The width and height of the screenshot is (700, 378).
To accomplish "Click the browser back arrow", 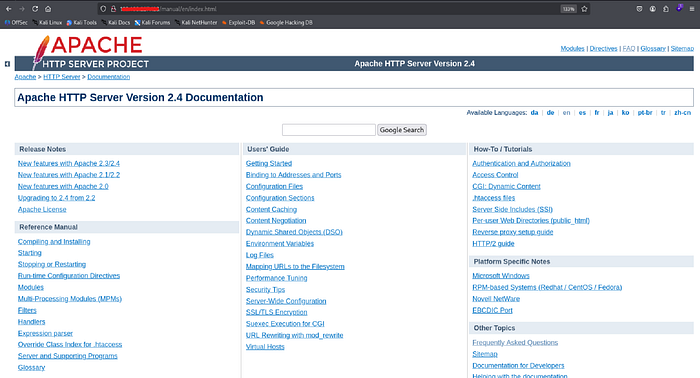I will (8, 9).
